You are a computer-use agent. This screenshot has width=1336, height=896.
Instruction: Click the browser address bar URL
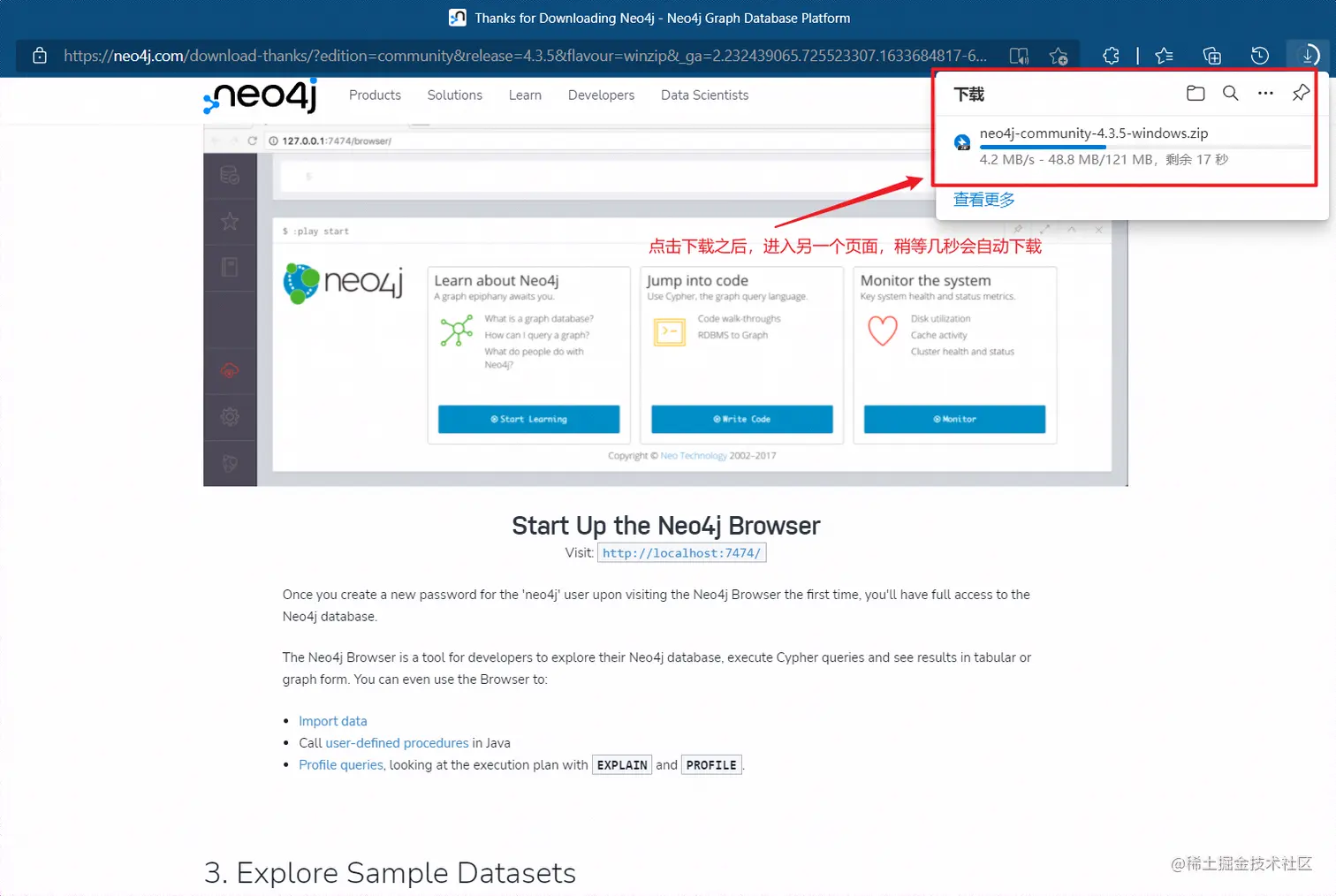point(525,56)
